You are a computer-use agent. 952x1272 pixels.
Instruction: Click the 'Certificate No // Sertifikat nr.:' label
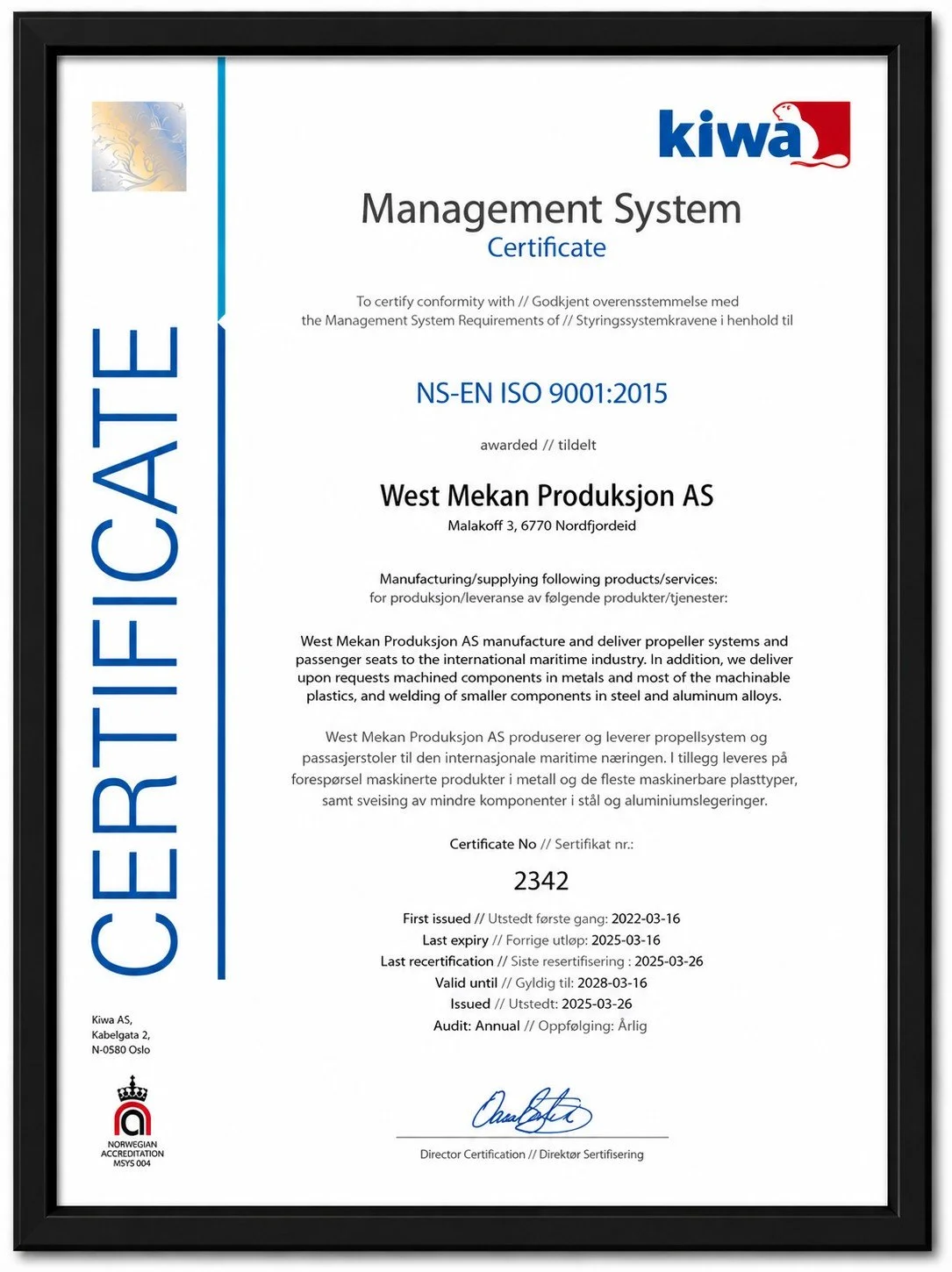click(x=541, y=844)
